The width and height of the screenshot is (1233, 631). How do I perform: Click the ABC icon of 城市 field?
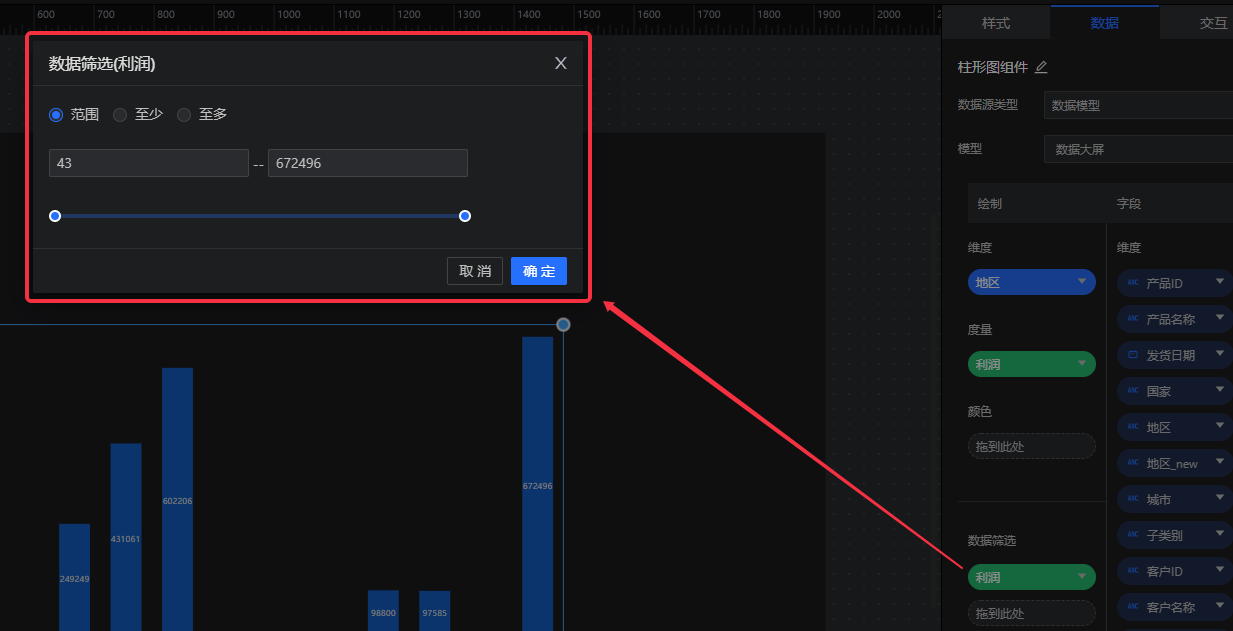pyautogui.click(x=1133, y=499)
